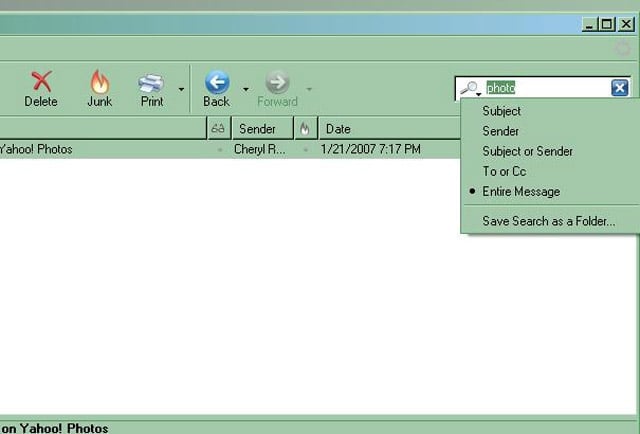Screen dimensions: 640x434
Task: Clear the search box with X button
Action: click(620, 88)
